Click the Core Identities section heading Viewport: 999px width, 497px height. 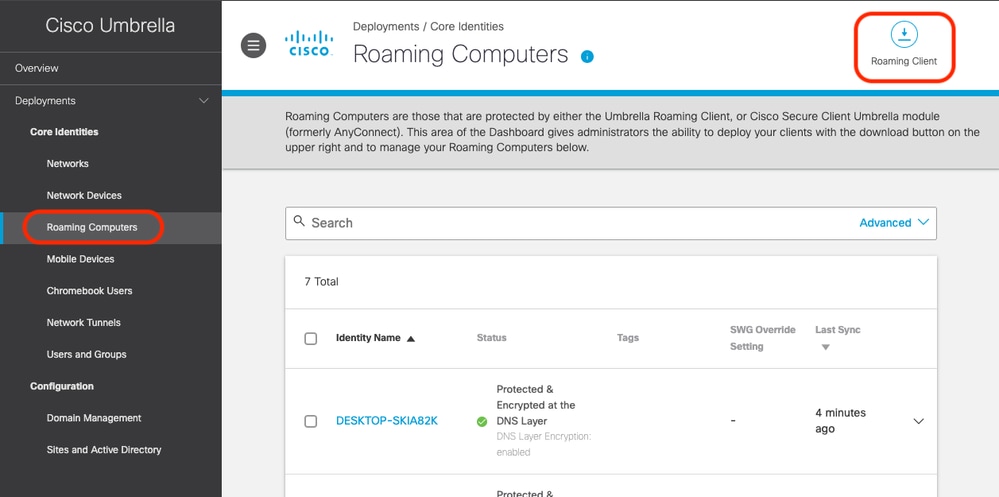click(x=64, y=132)
